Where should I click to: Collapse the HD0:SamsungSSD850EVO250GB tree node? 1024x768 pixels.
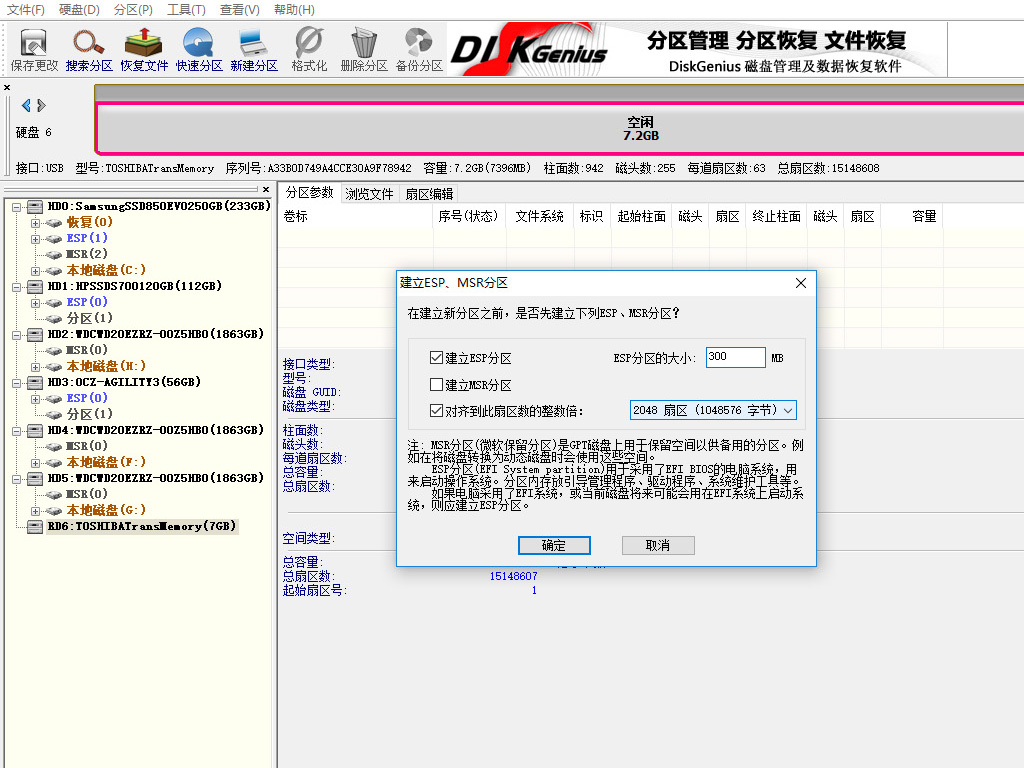[16, 206]
